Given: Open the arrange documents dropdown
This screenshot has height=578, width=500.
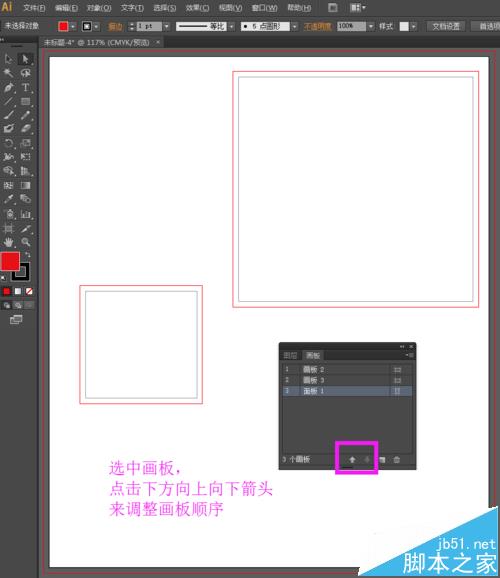Looking at the screenshot, I should pyautogui.click(x=358, y=7).
